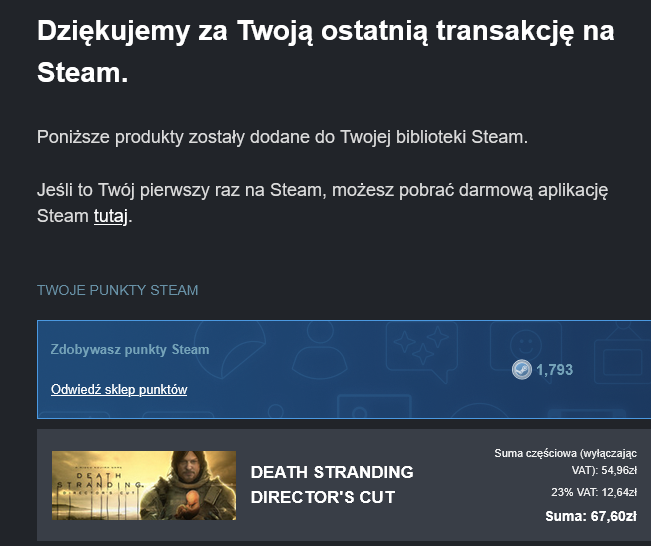Click the subtotal 'Suma częściowa' text

(x=565, y=461)
